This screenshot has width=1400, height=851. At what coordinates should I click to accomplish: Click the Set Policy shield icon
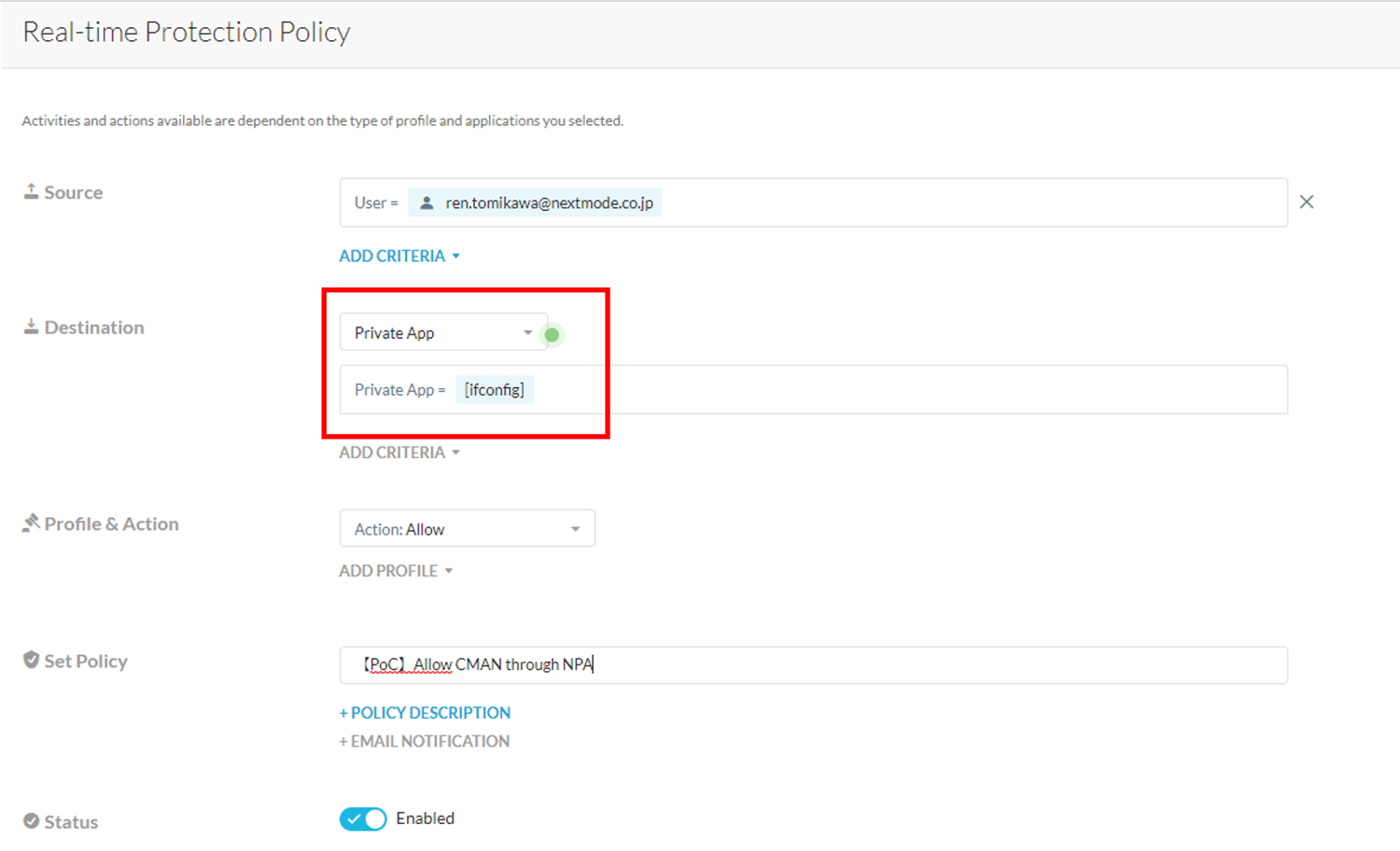coord(31,660)
